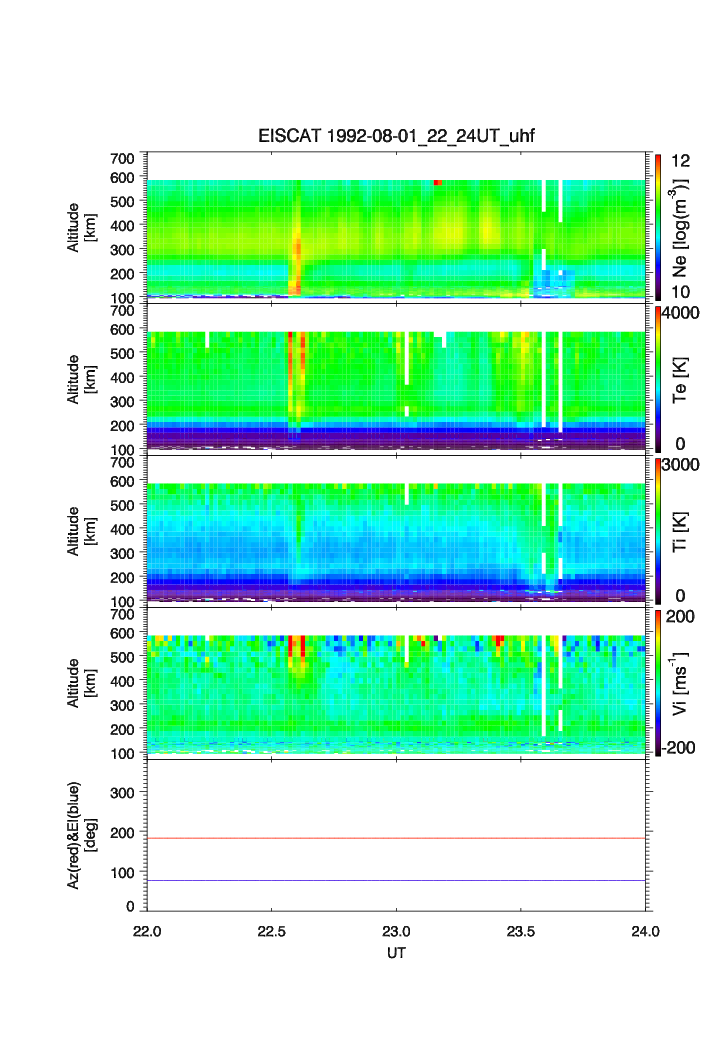Select the Ti [K] color bar label
Screen dimensions: 708x1063
[x=680, y=532]
